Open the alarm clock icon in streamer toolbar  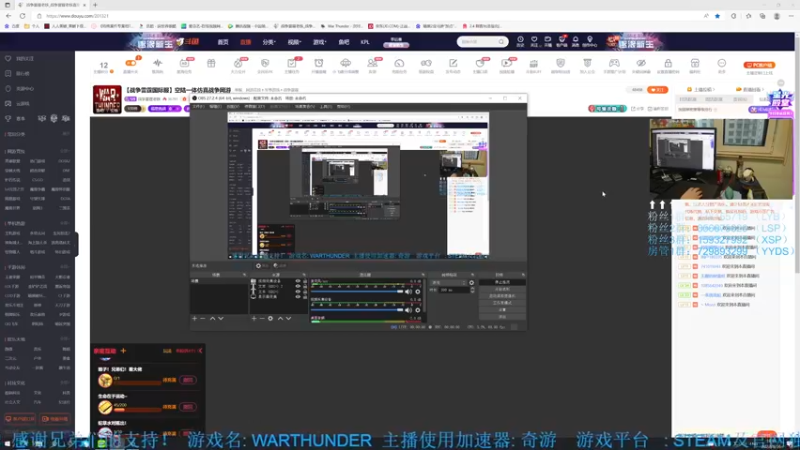318,63
